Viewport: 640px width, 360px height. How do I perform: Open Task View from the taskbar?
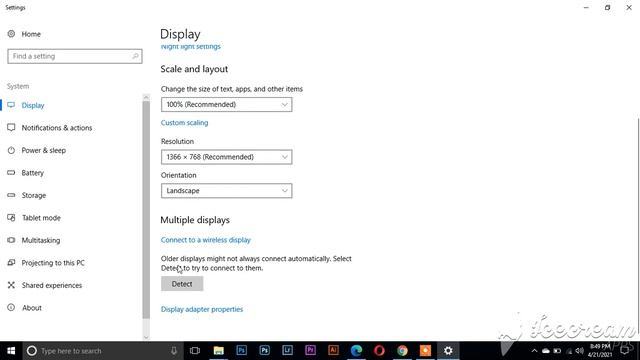pyautogui.click(x=195, y=351)
